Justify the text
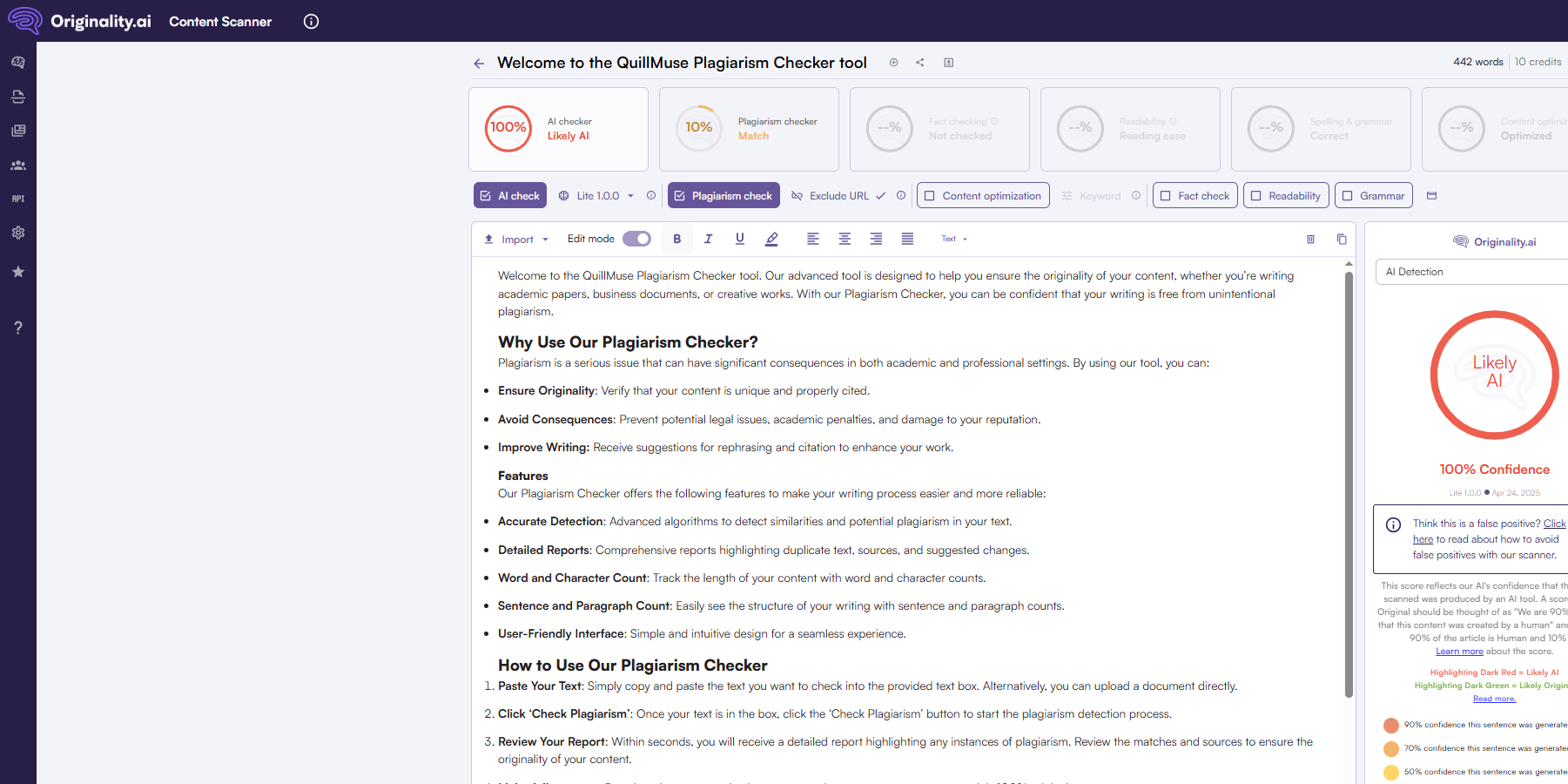Image resolution: width=1568 pixels, height=784 pixels. [907, 239]
